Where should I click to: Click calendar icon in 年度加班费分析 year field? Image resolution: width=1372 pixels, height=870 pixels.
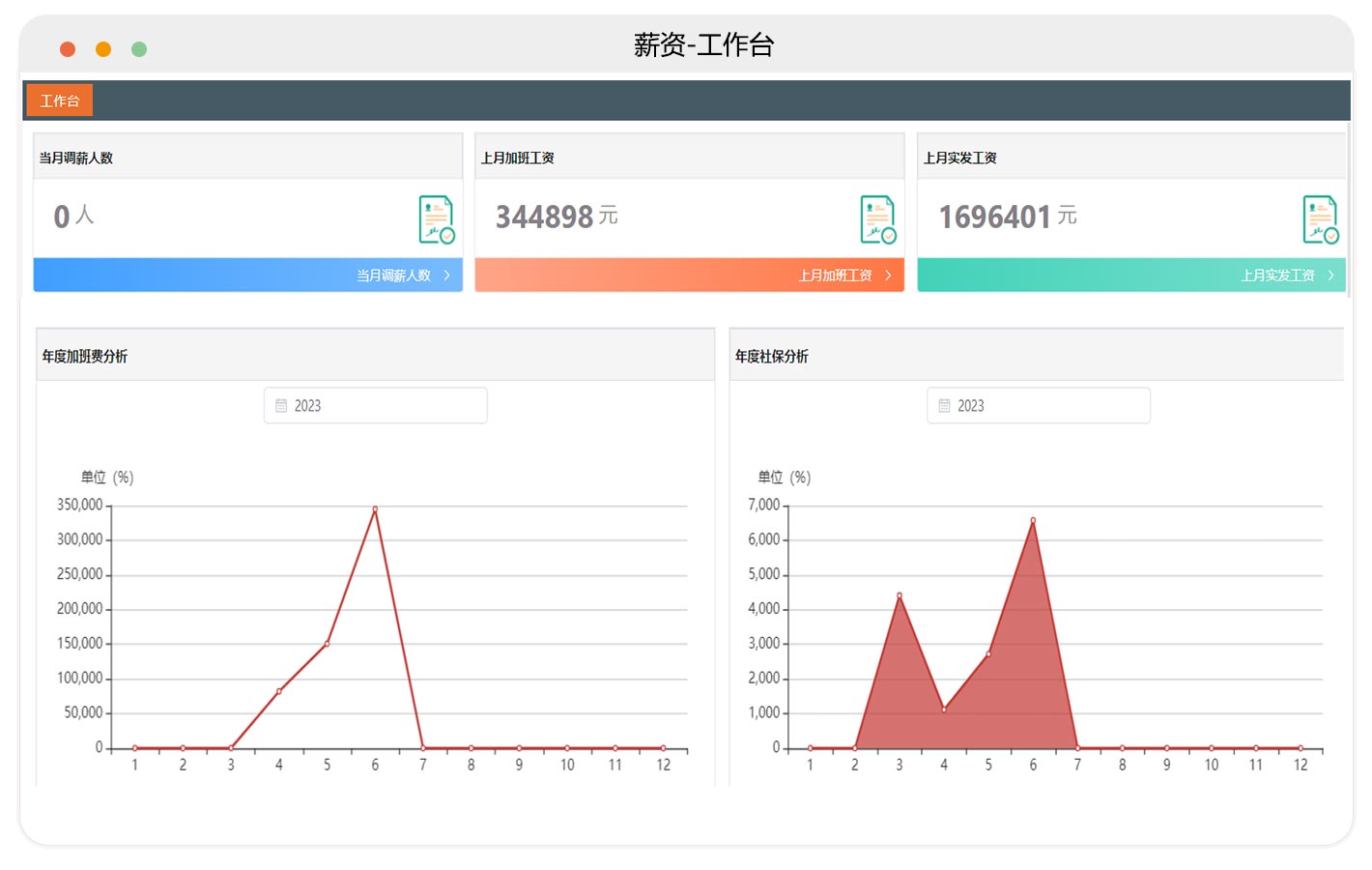click(x=281, y=406)
